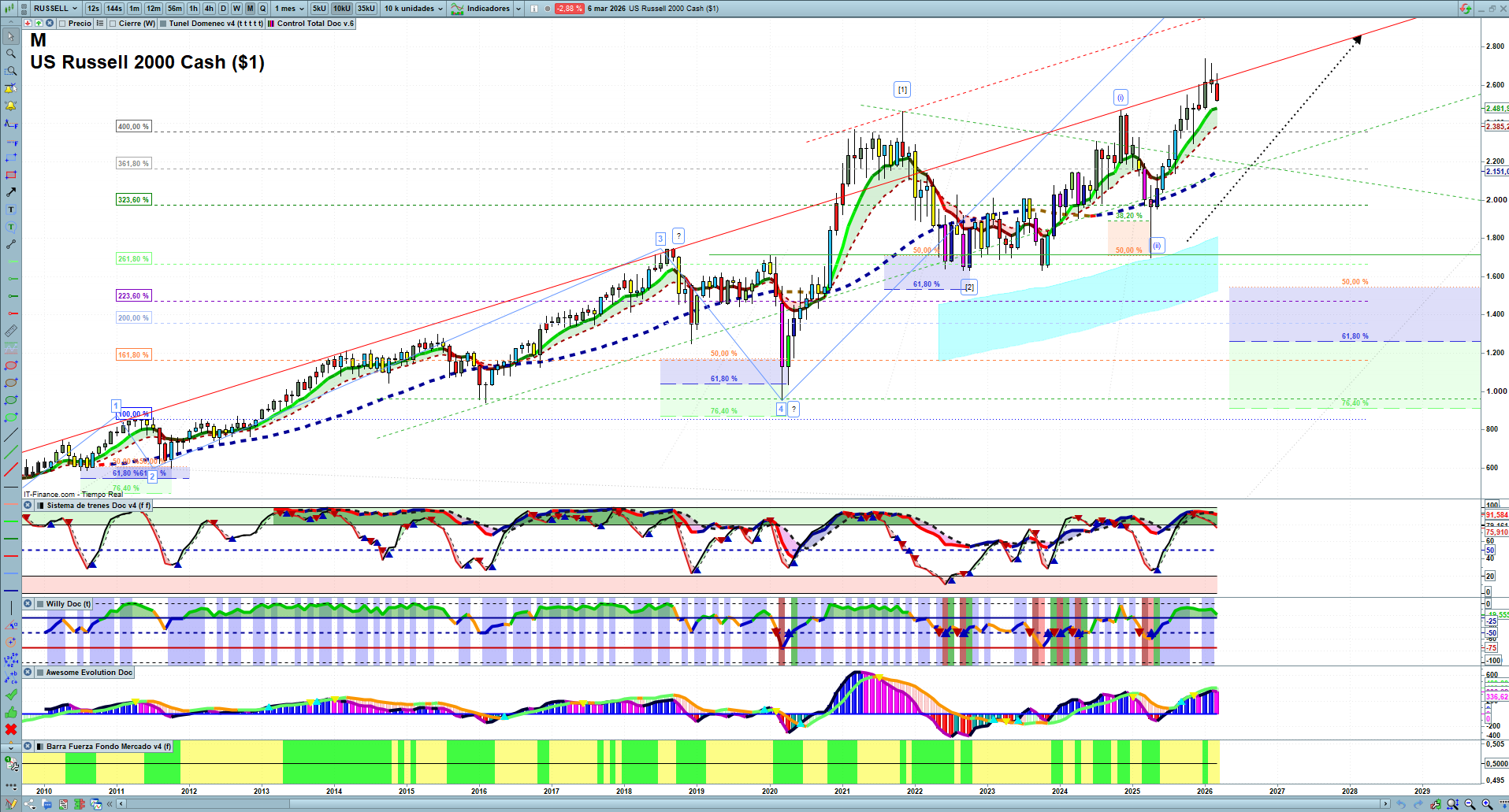The height and width of the screenshot is (812, 1509).
Task: Click the horizontal scrollbar left arrow
Action: (x=121, y=804)
